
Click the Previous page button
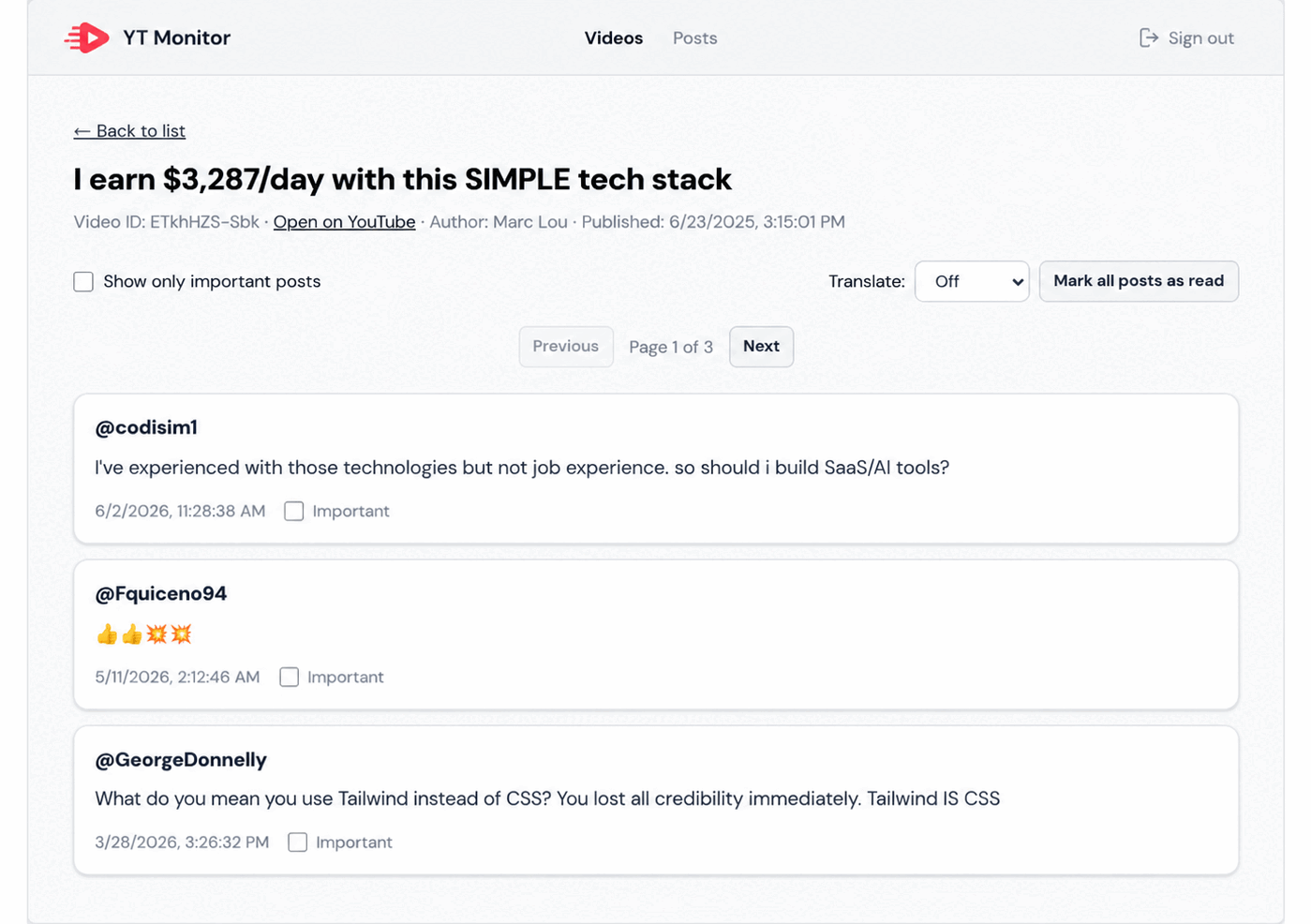(x=566, y=347)
